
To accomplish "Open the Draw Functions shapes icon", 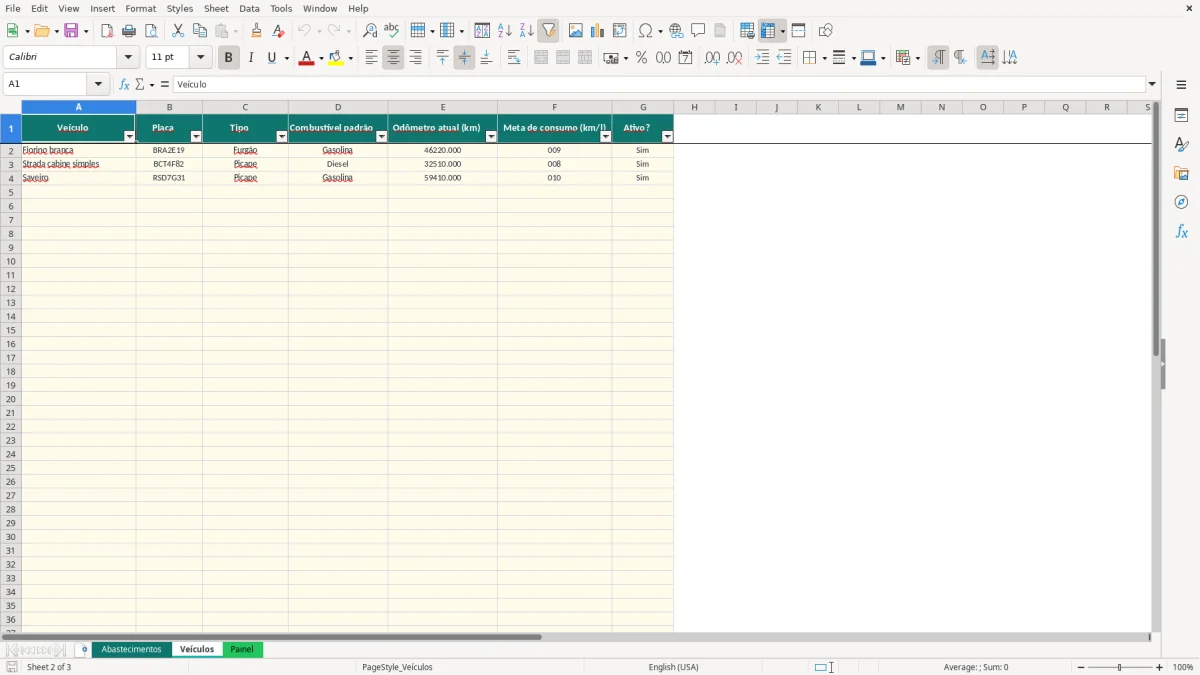I will pos(825,31).
